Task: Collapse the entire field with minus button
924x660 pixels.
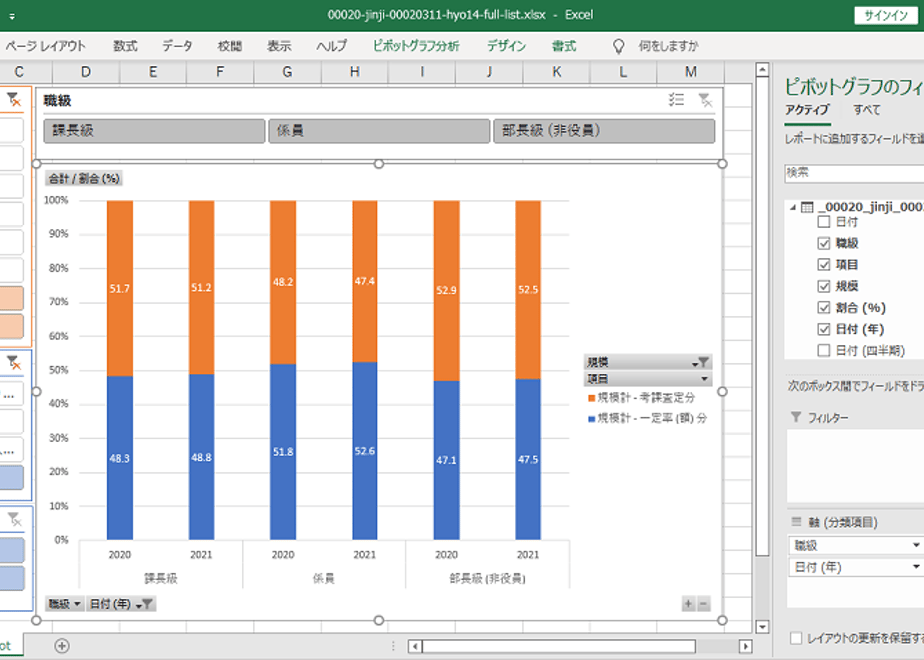Action: click(703, 603)
